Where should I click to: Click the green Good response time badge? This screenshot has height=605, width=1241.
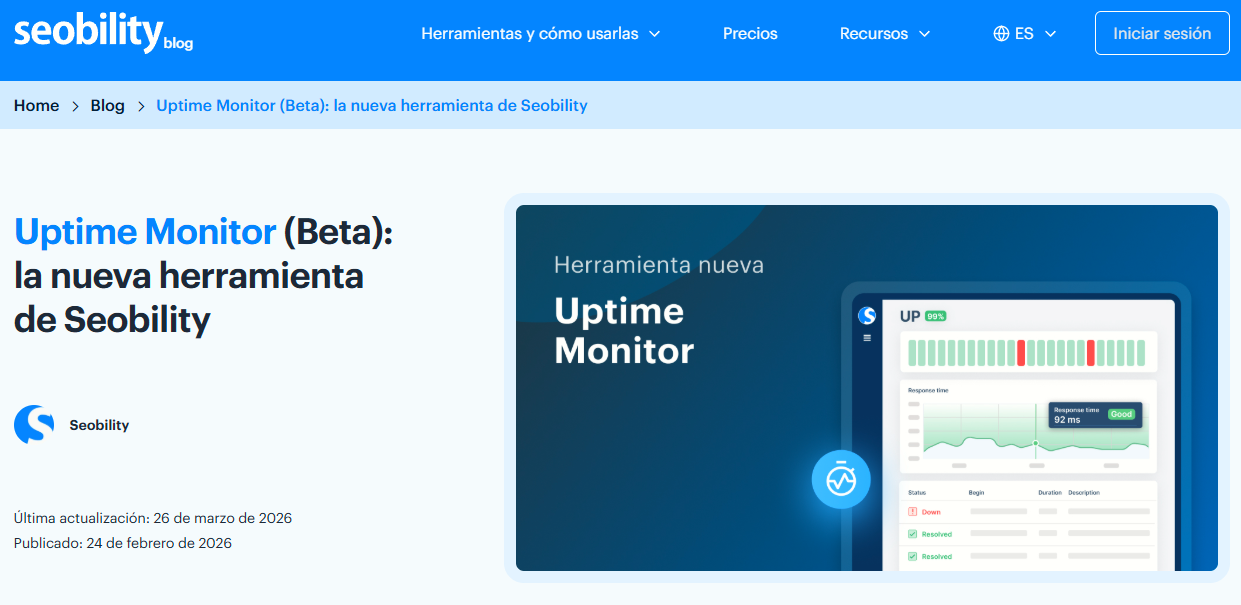point(1121,413)
